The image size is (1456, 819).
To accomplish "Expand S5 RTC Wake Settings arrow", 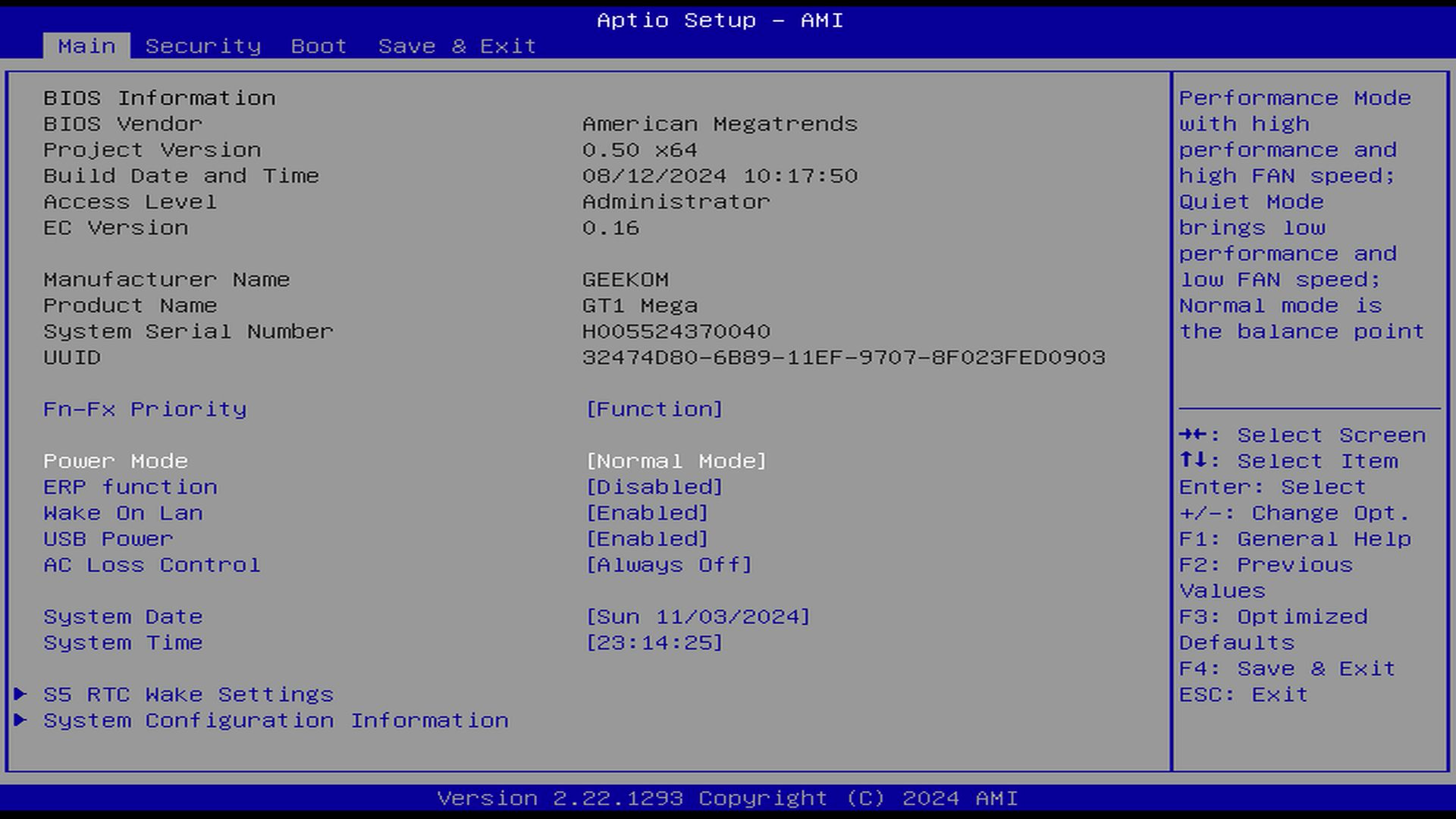I will pos(21,694).
